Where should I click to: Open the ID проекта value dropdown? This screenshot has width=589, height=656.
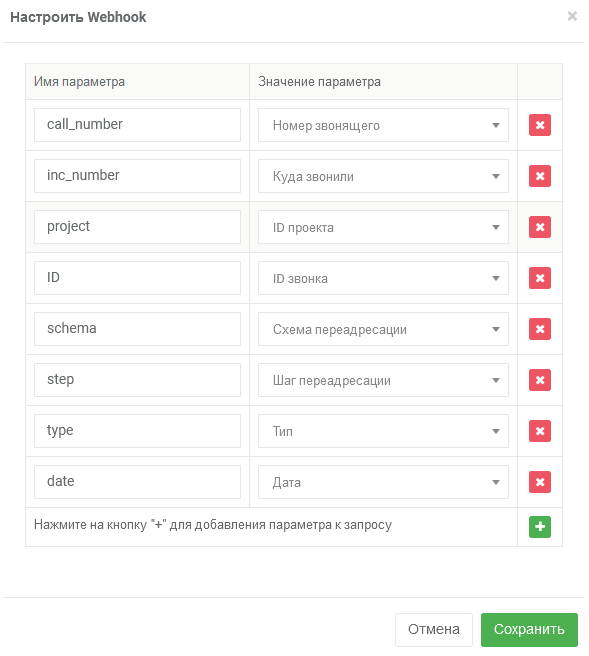(383, 227)
